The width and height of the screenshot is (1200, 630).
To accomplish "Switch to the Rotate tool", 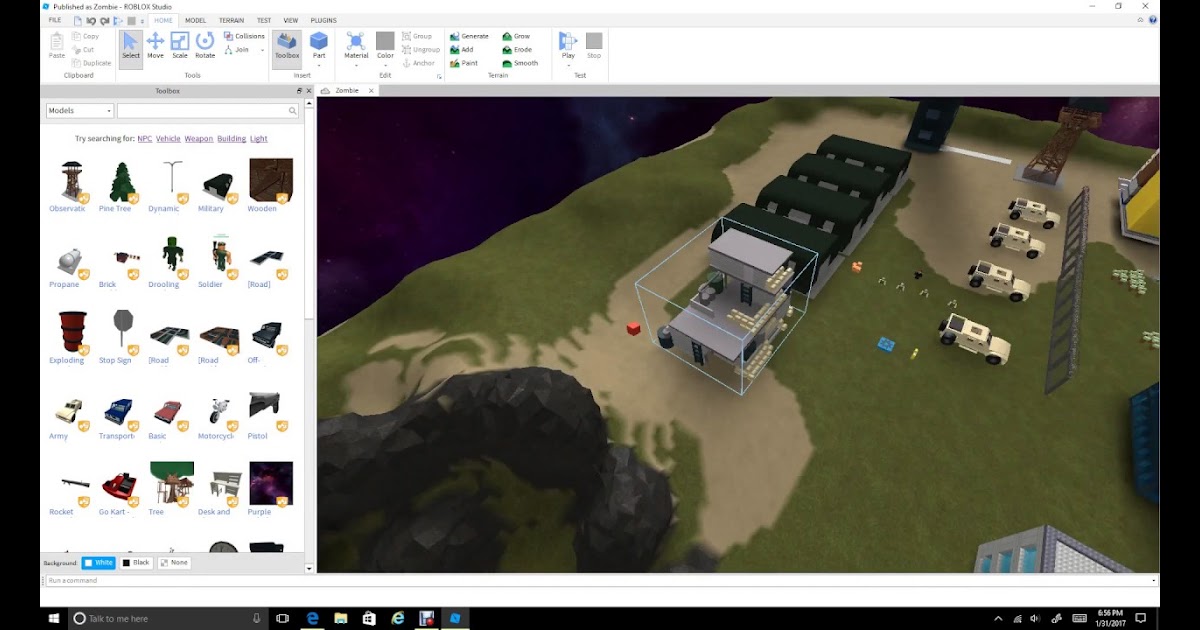I will [x=205, y=46].
